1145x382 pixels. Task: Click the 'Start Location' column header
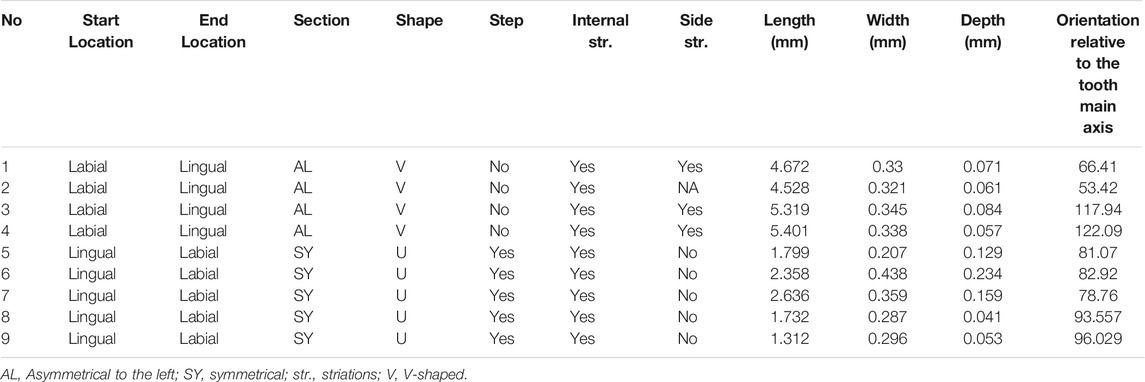pyautogui.click(x=101, y=31)
